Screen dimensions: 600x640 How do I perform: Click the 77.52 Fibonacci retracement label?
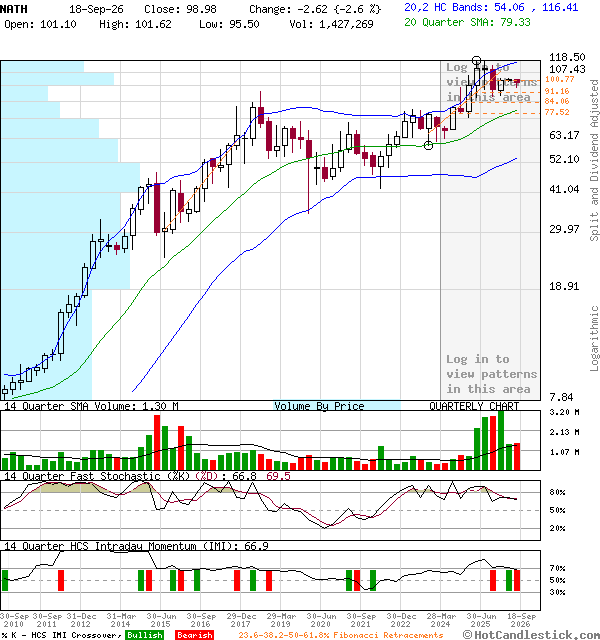[557, 112]
